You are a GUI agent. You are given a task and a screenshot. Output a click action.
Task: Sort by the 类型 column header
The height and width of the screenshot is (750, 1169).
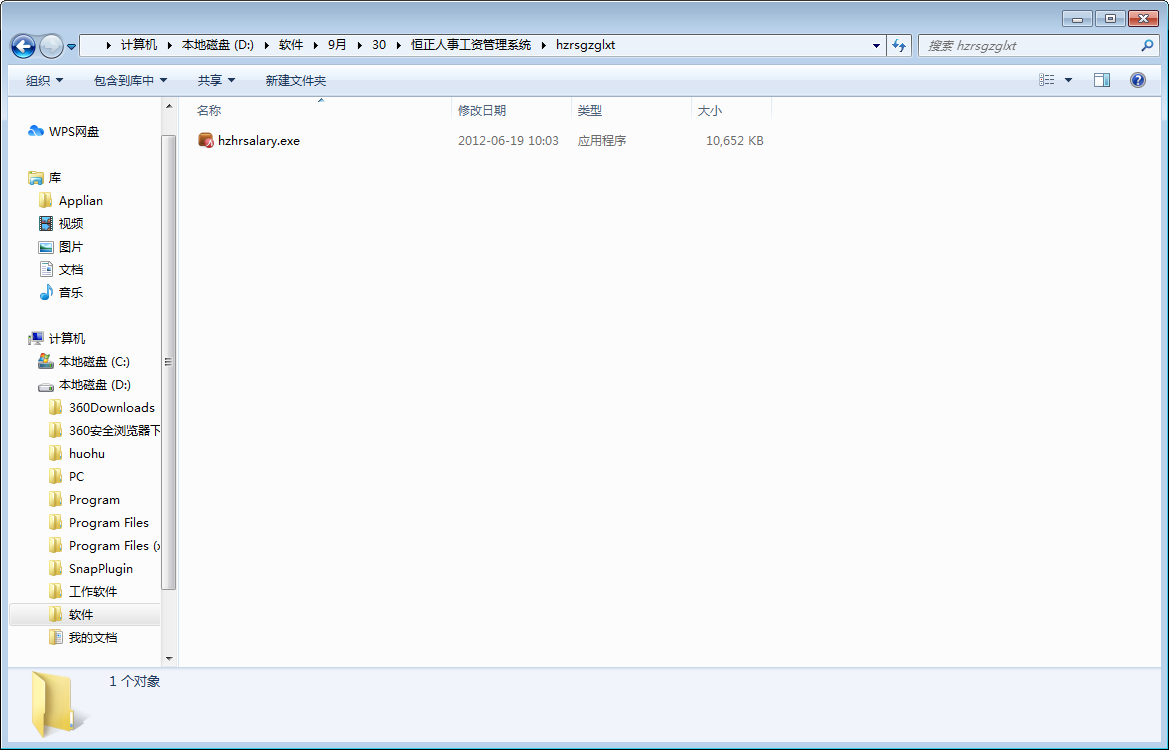[x=631, y=110]
